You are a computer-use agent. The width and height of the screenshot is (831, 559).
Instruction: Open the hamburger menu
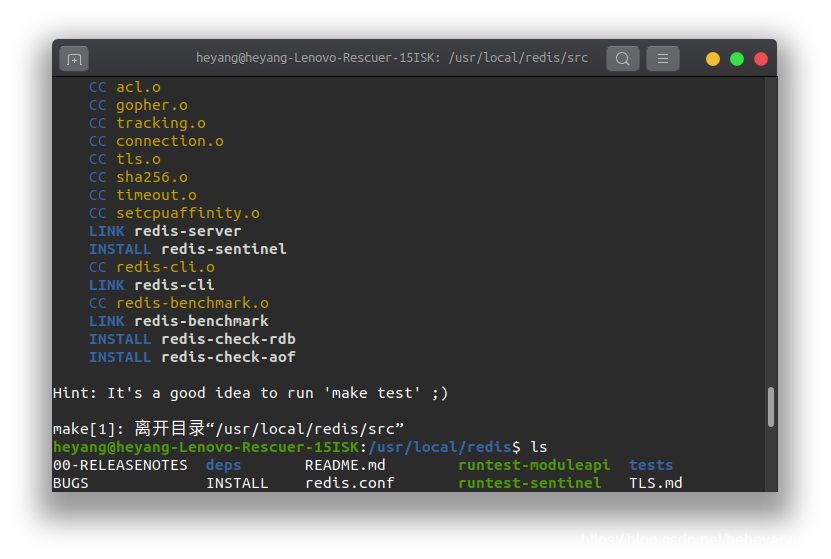pos(662,58)
